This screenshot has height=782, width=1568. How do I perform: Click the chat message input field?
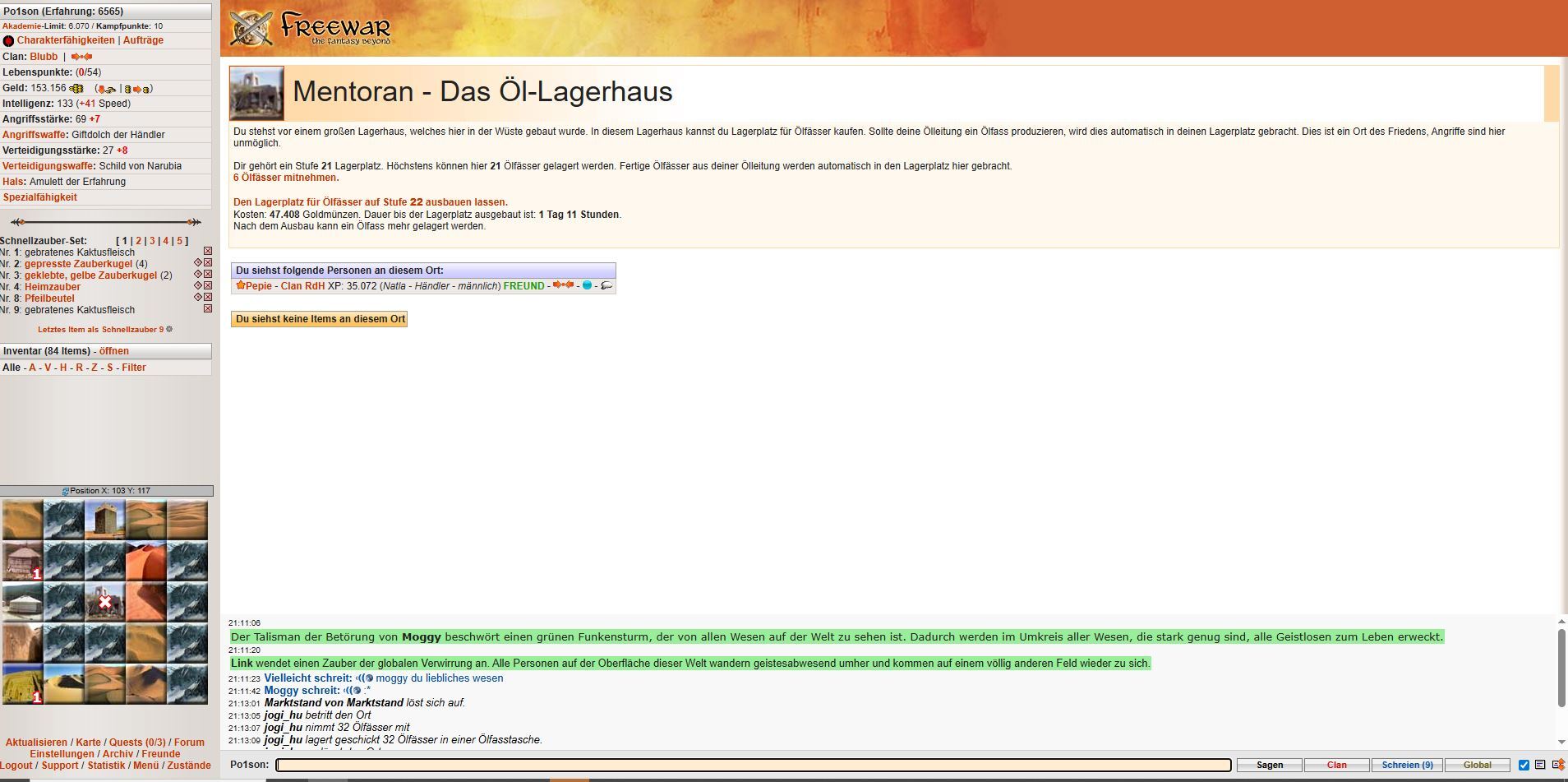click(753, 765)
